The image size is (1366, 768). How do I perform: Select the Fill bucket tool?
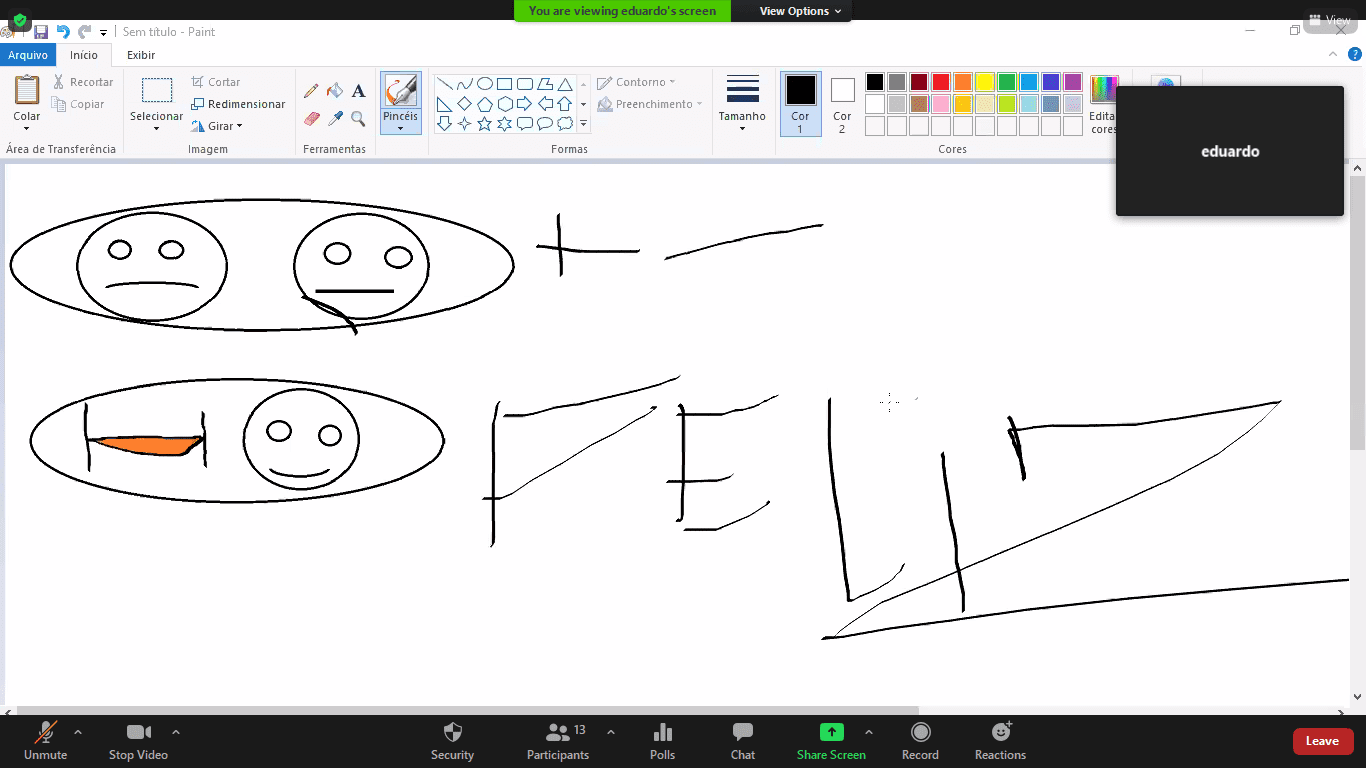[x=335, y=91]
